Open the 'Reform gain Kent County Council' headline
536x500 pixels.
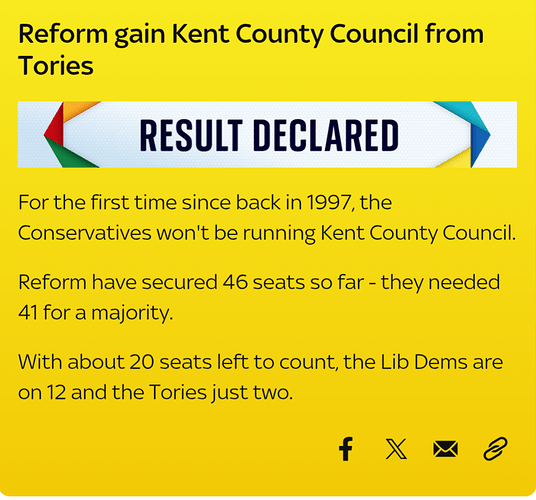(251, 50)
